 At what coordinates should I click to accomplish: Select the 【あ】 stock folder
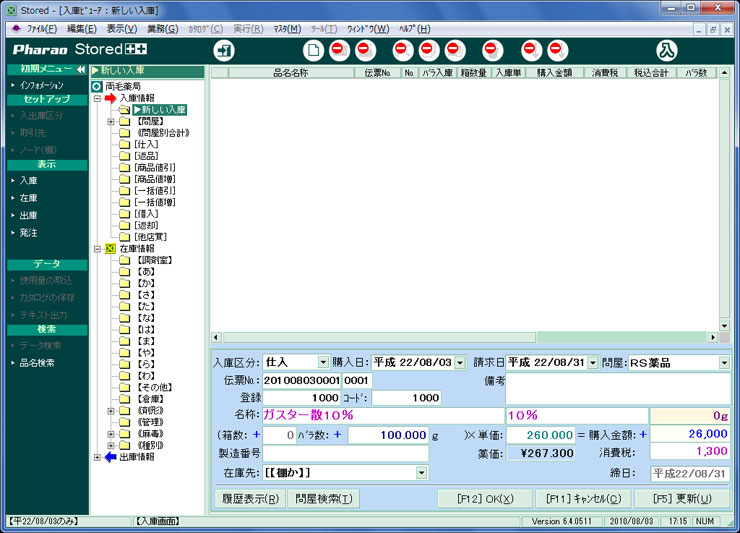coord(146,271)
